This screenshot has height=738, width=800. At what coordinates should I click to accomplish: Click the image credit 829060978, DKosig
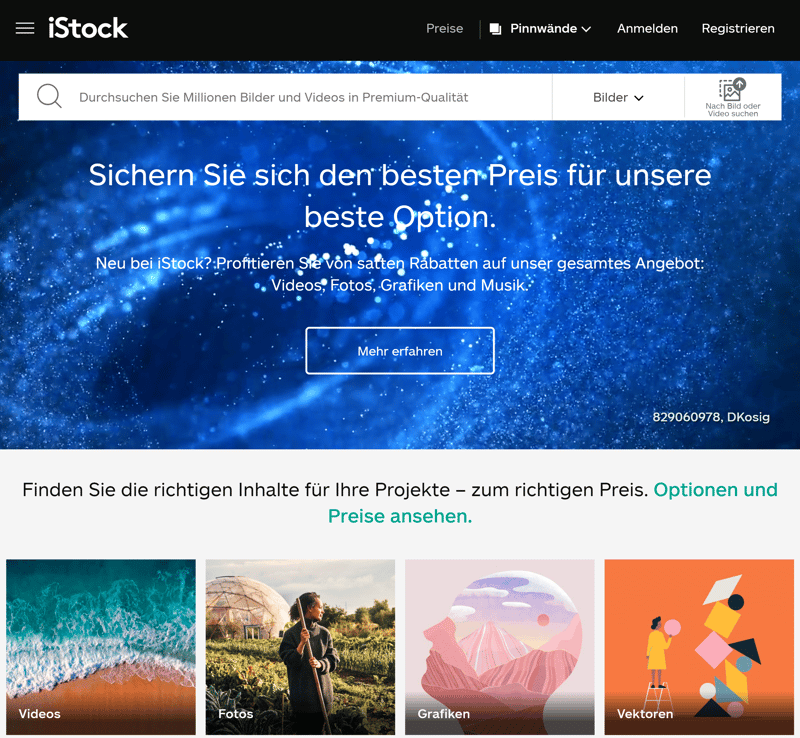pos(711,417)
